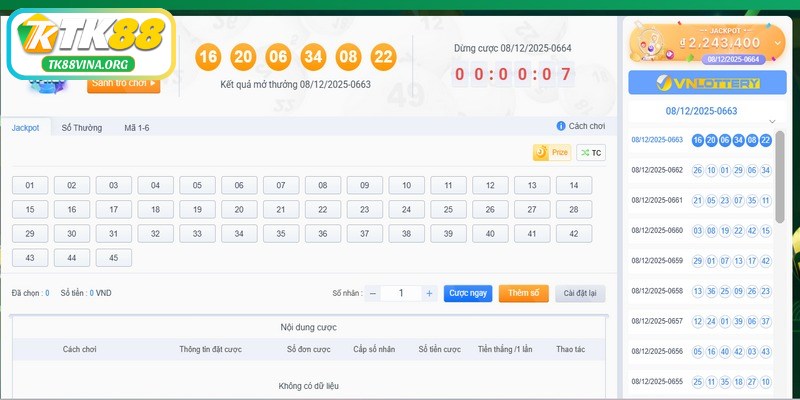Open the Mã 1-6 tab
This screenshot has height=400, width=800.
click(137, 128)
